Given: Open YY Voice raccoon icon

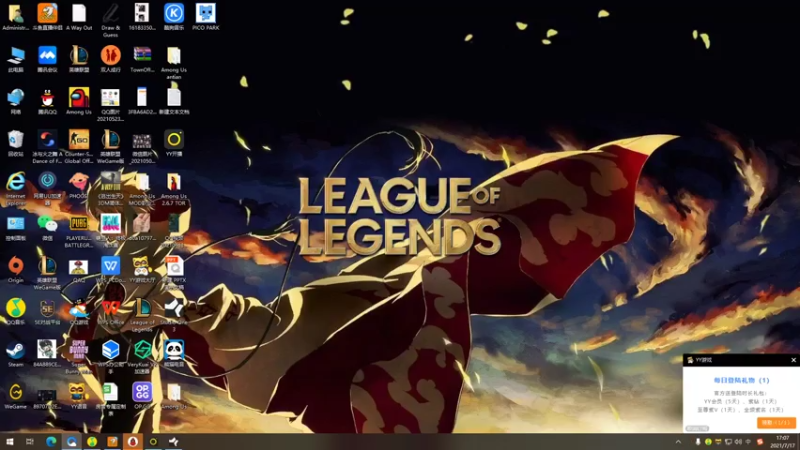Looking at the screenshot, I should (x=79, y=392).
